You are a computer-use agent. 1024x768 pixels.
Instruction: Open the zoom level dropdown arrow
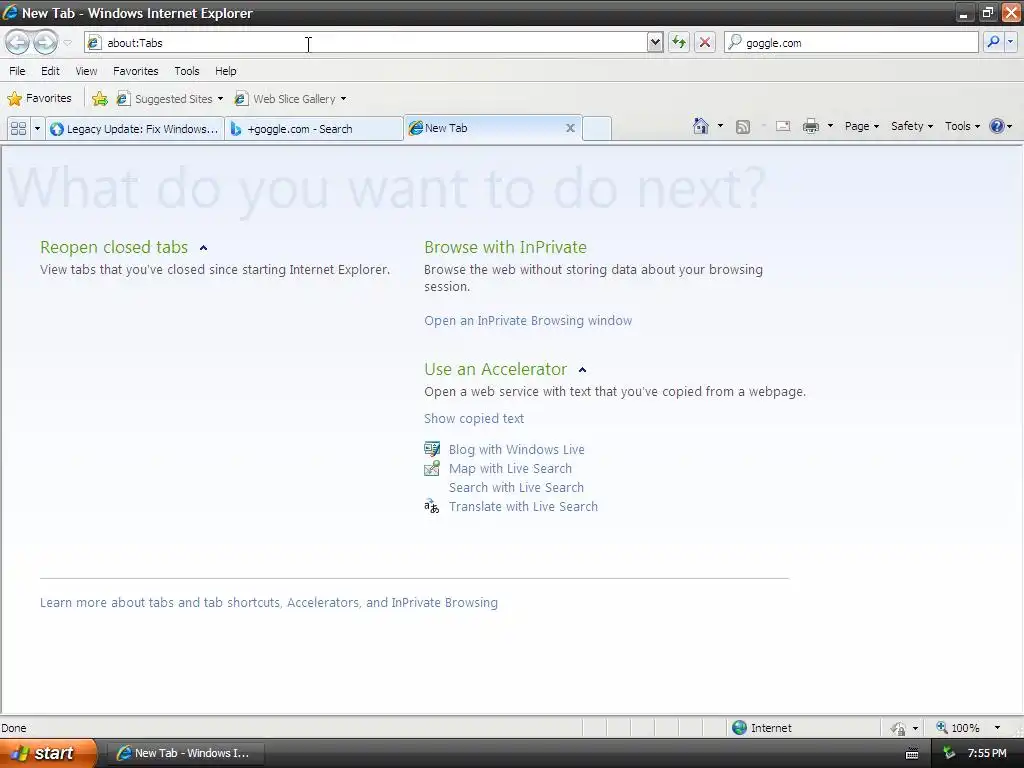pyautogui.click(x=997, y=728)
